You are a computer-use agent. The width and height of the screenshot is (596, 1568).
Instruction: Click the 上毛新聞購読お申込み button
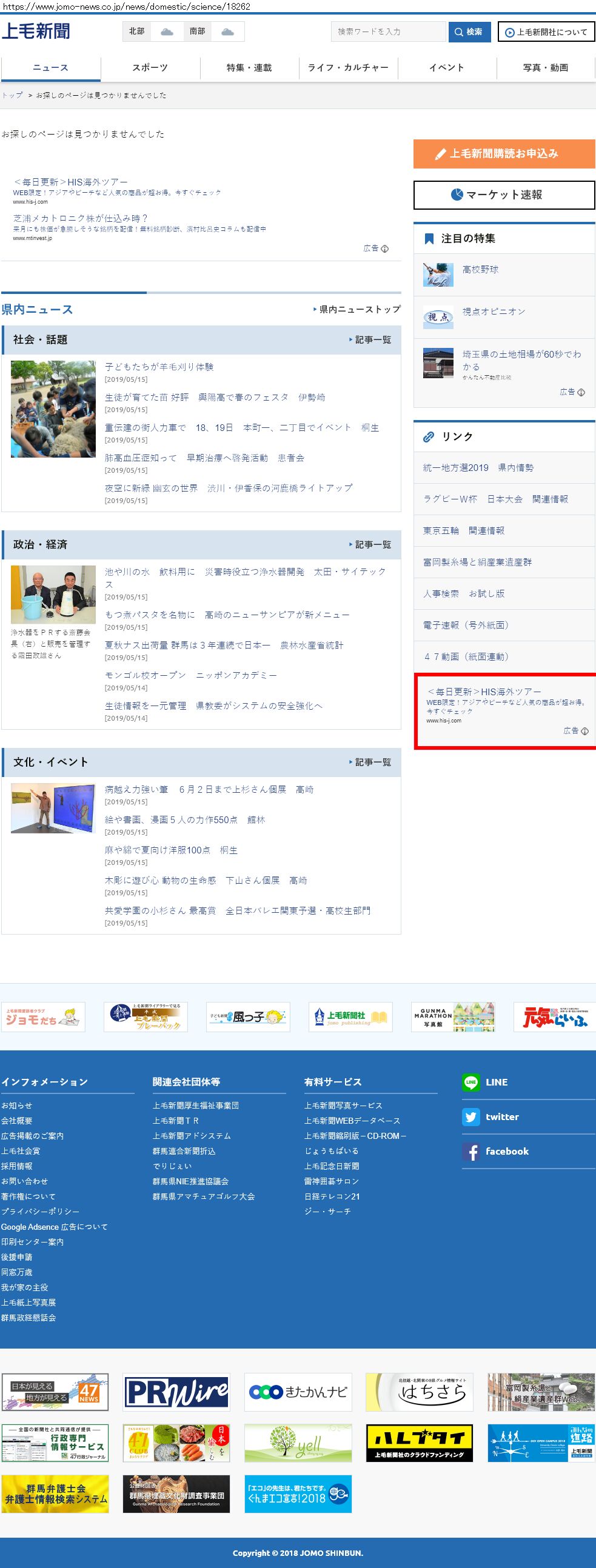coord(504,153)
